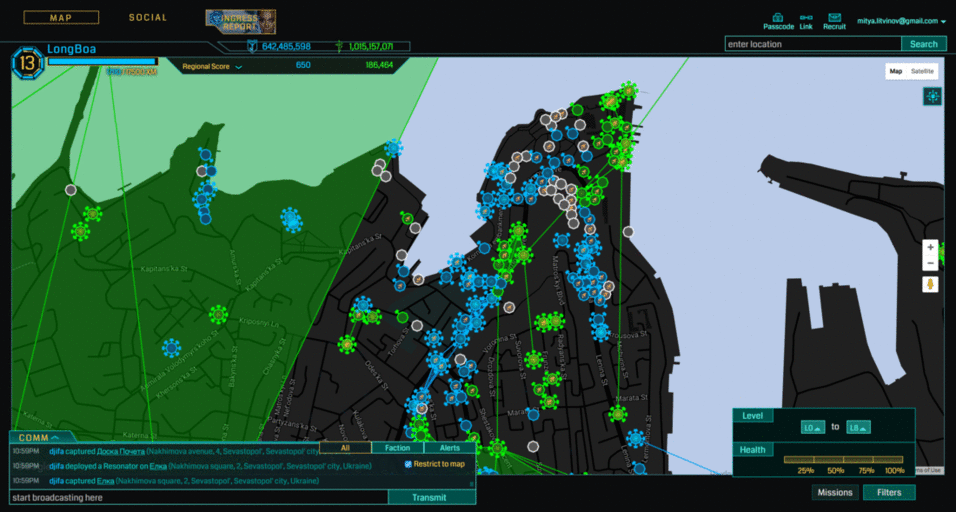Click the Health filter label
This screenshot has width=956, height=512.
(752, 450)
